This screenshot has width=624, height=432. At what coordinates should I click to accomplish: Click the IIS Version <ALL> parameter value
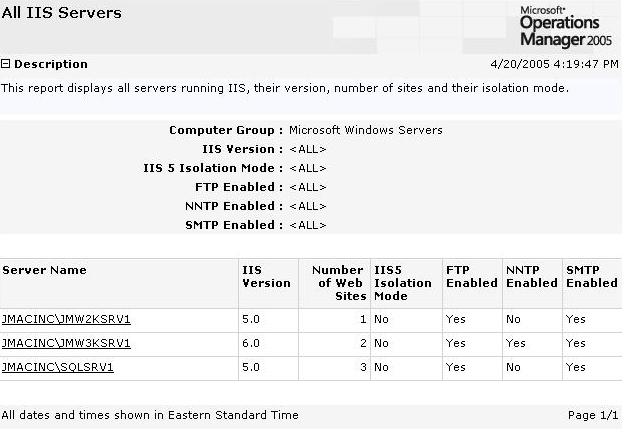click(x=308, y=149)
